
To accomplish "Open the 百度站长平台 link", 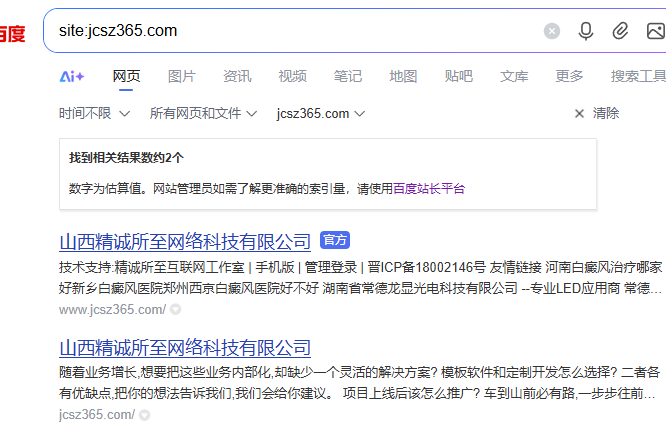I will pos(429,189).
